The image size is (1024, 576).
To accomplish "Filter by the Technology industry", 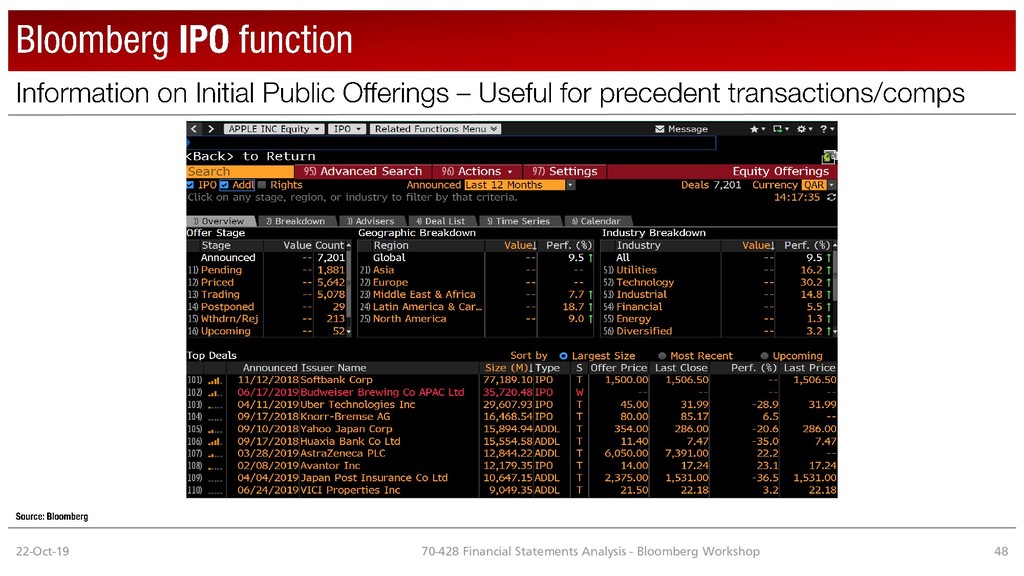I will click(645, 282).
